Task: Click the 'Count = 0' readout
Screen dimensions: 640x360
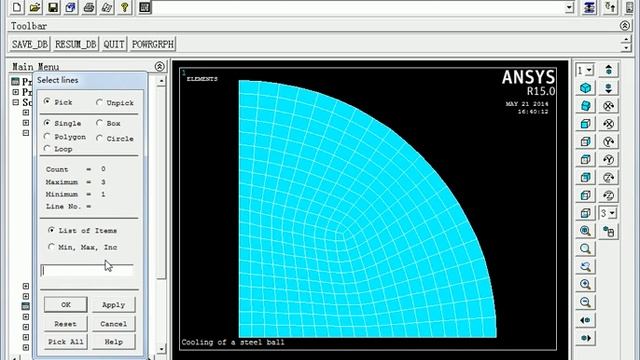Action: [76, 169]
